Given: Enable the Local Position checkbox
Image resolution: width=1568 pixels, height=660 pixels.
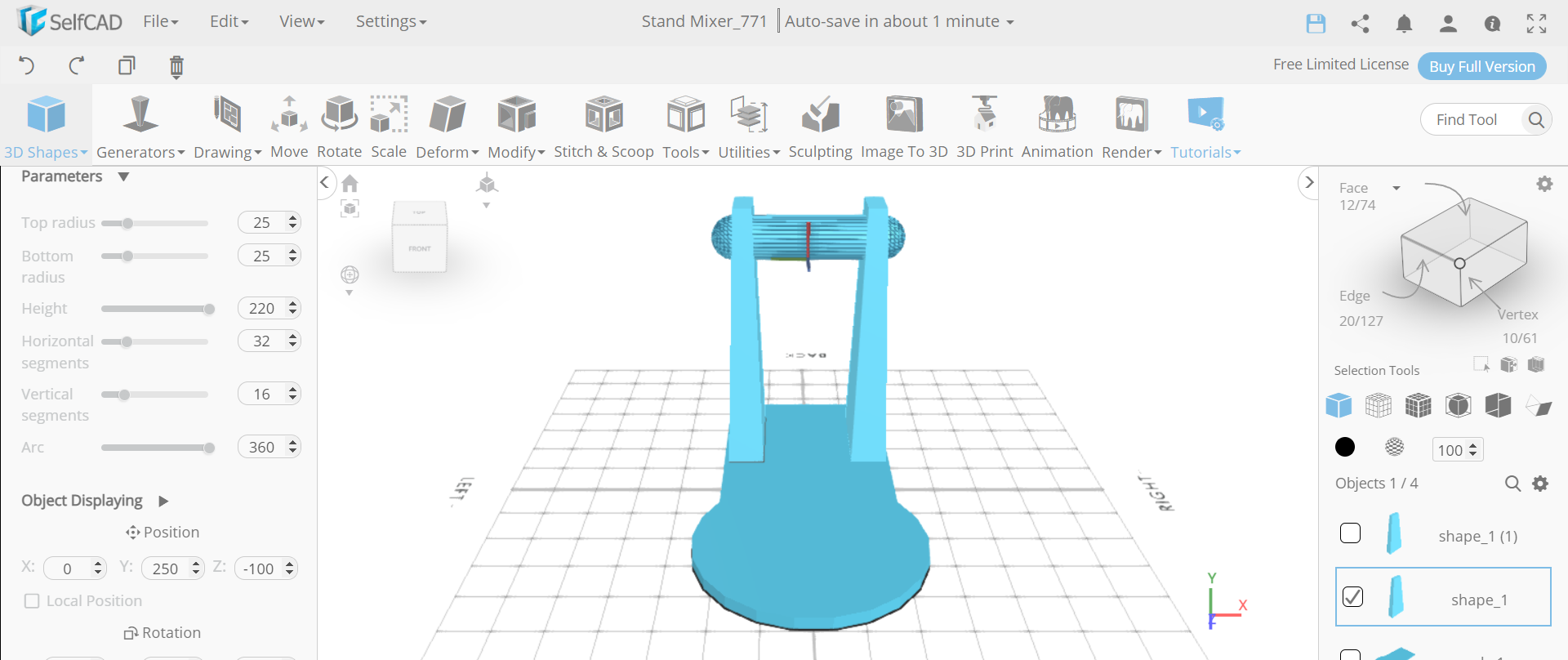Looking at the screenshot, I should [x=32, y=601].
